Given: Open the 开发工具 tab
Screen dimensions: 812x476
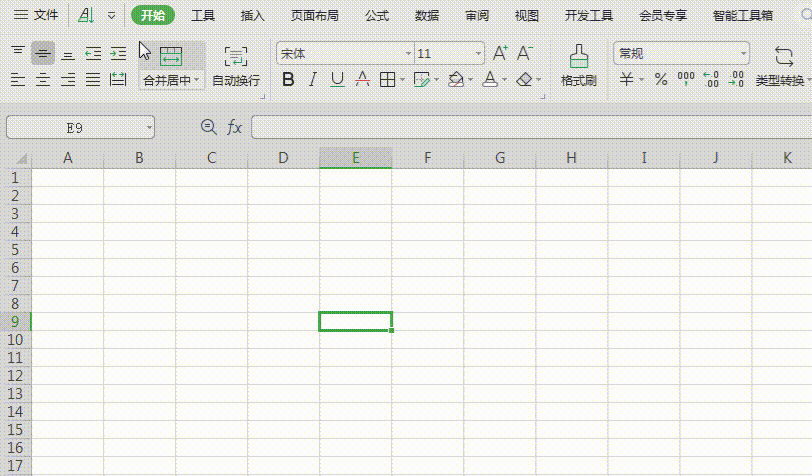Looking at the screenshot, I should click(589, 16).
